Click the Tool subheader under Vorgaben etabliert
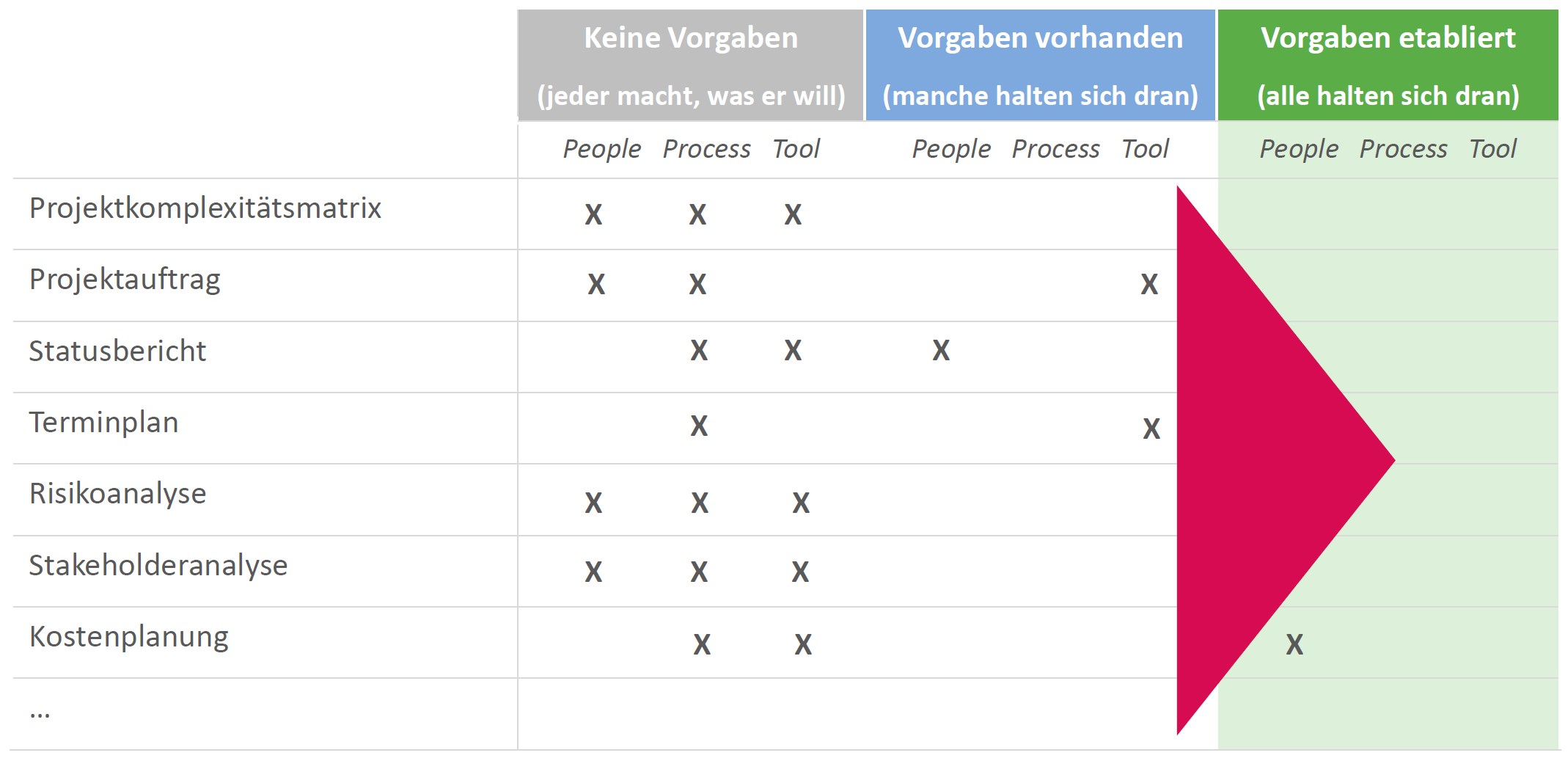The image size is (1568, 758). coord(1492,149)
